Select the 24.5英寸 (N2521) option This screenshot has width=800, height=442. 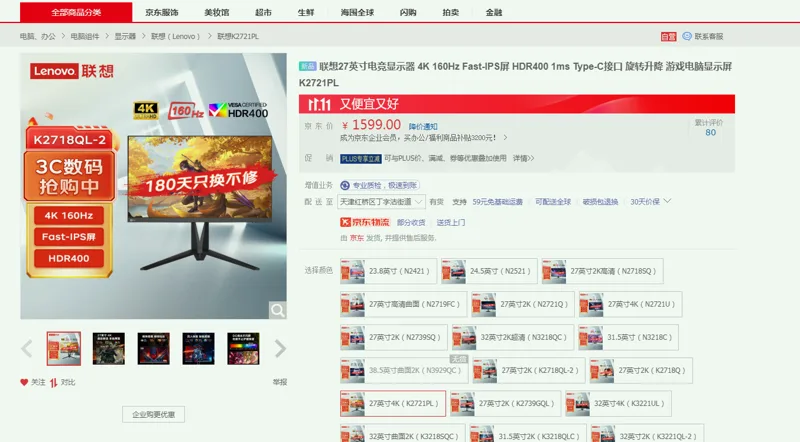489,271
